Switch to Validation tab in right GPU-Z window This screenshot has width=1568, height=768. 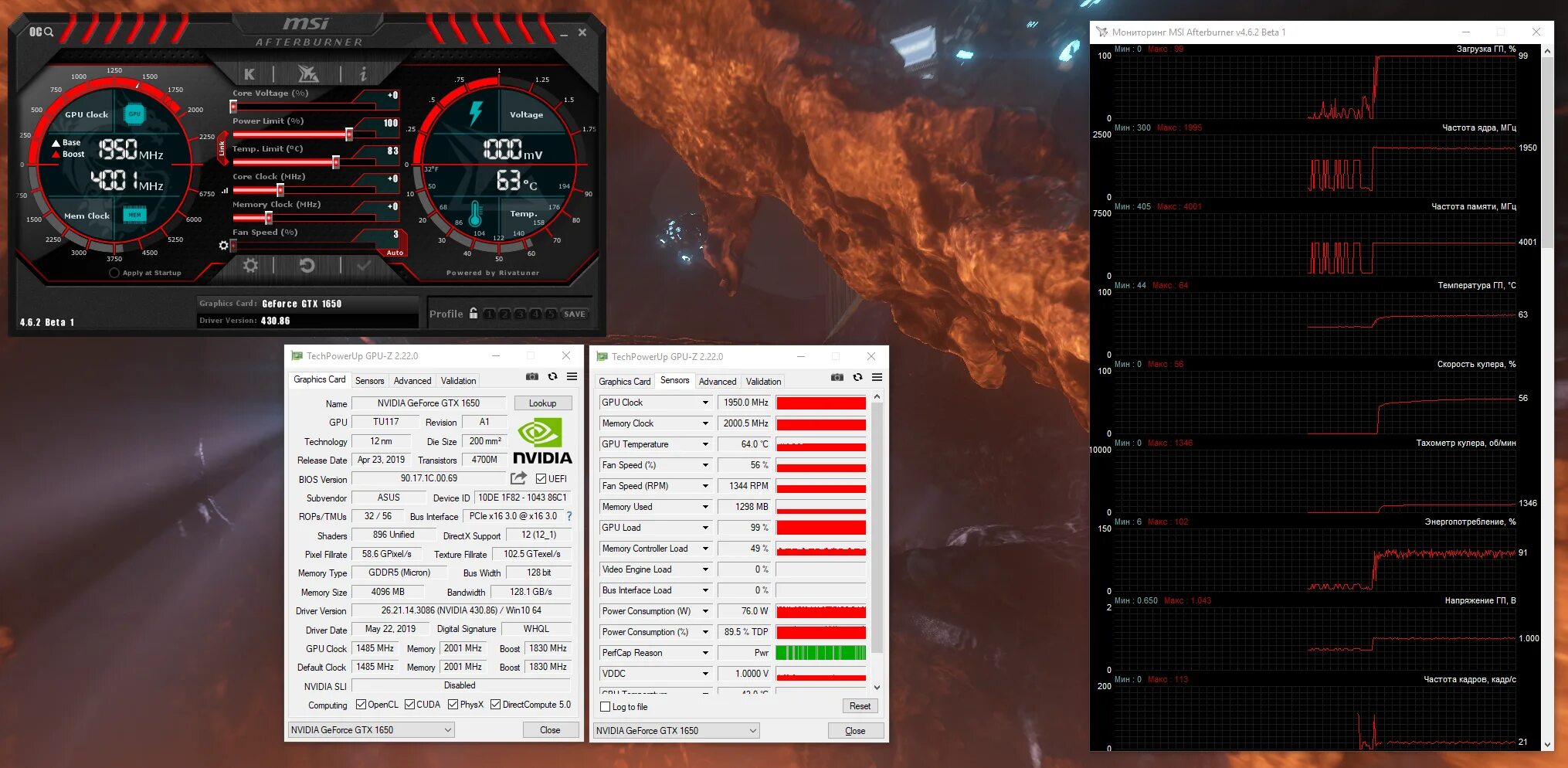coord(763,382)
